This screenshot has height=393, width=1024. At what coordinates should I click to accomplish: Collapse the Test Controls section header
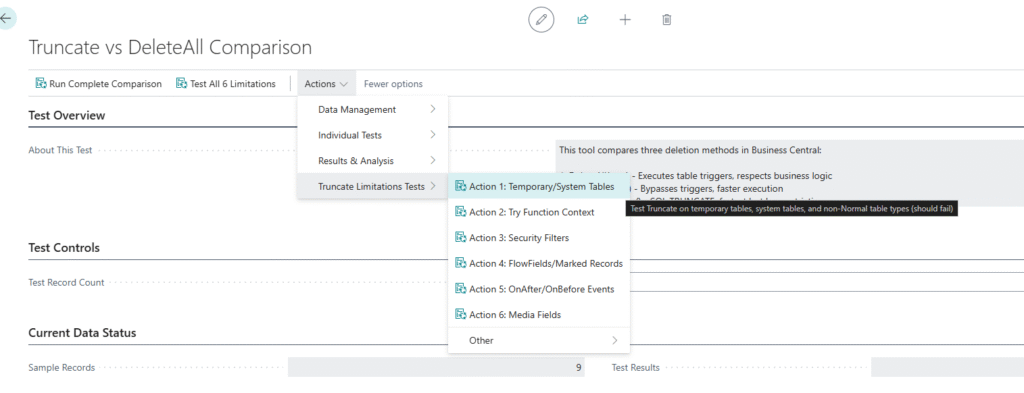pyautogui.click(x=64, y=248)
